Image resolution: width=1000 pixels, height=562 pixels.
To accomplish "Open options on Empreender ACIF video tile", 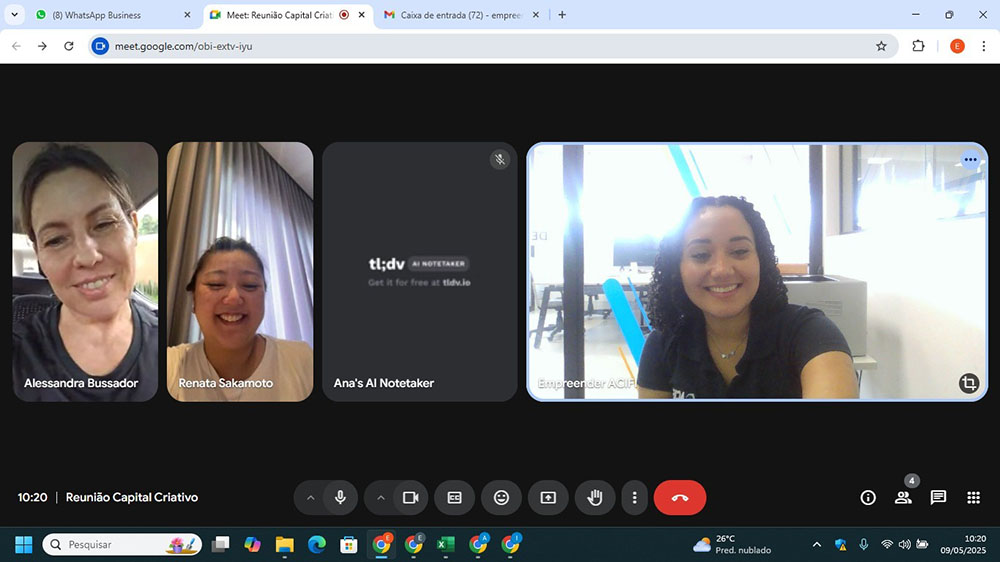I will (x=969, y=160).
